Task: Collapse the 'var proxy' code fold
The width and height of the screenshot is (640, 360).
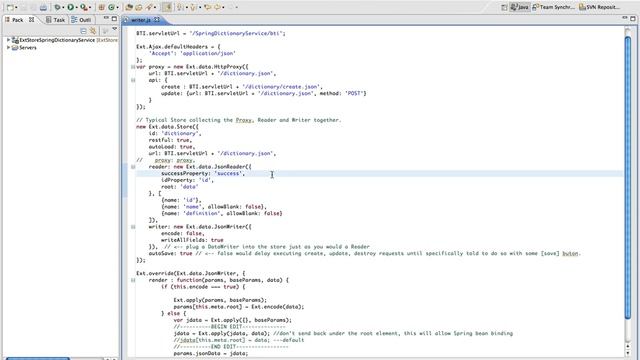Action: coord(133,67)
